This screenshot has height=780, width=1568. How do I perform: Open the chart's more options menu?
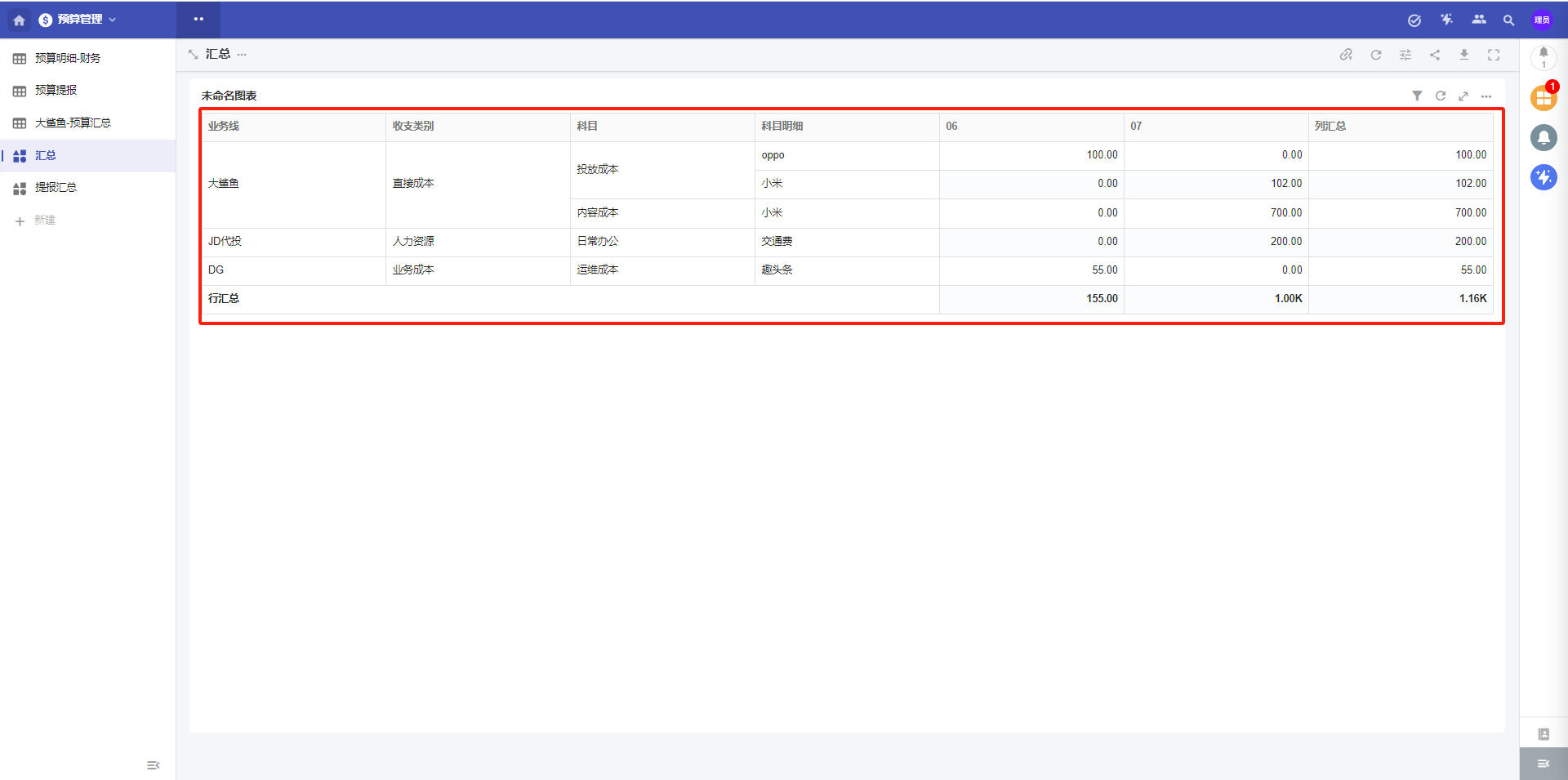coord(1486,96)
